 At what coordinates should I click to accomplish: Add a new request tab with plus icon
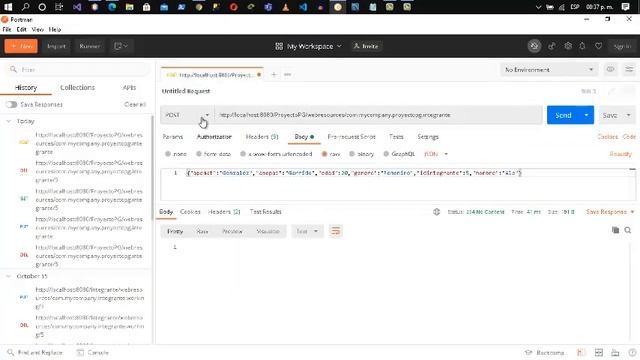pos(274,75)
